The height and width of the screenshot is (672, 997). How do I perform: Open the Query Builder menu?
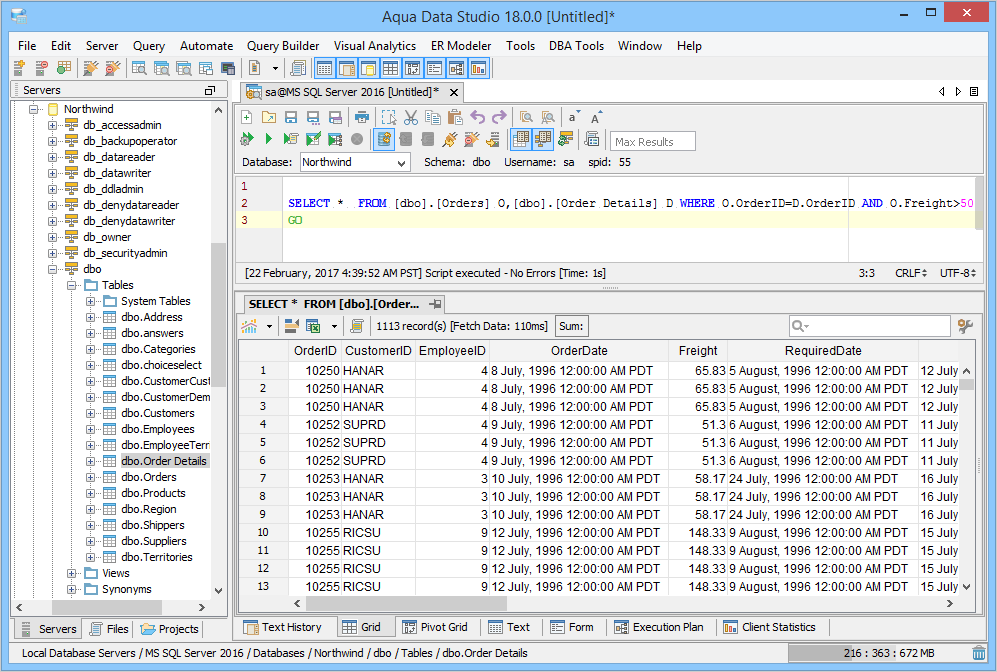point(283,46)
